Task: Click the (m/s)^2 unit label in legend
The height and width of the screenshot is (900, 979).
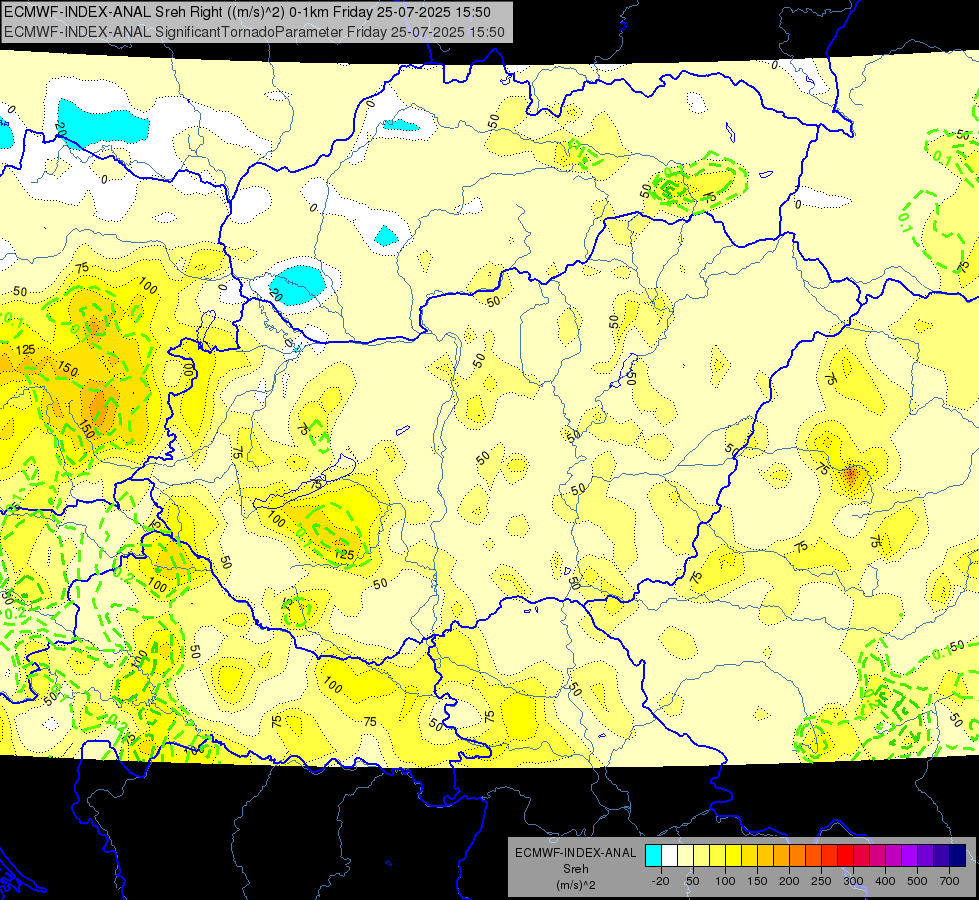Action: point(576,885)
